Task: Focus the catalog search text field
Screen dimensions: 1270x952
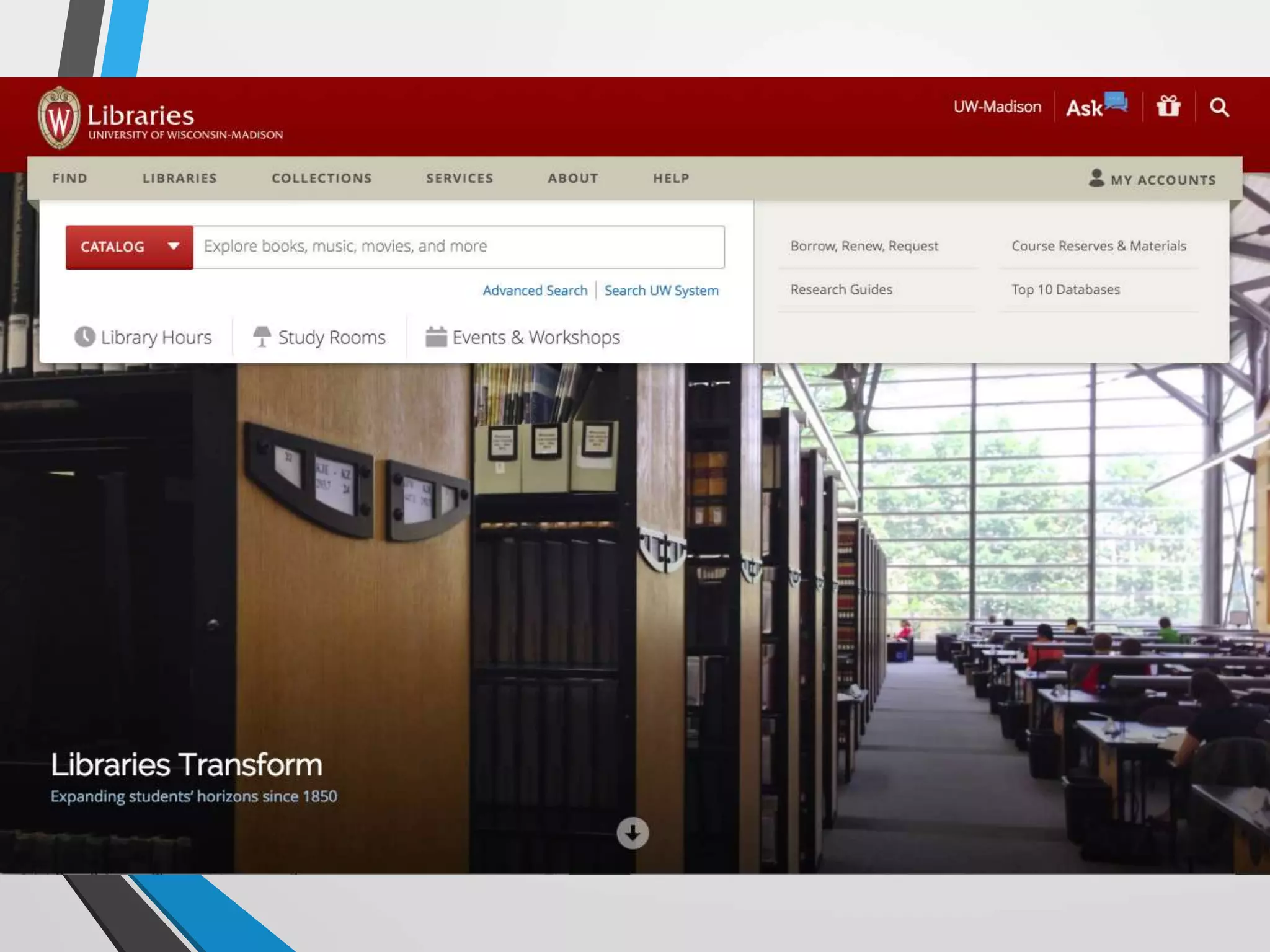Action: pyautogui.click(x=458, y=247)
